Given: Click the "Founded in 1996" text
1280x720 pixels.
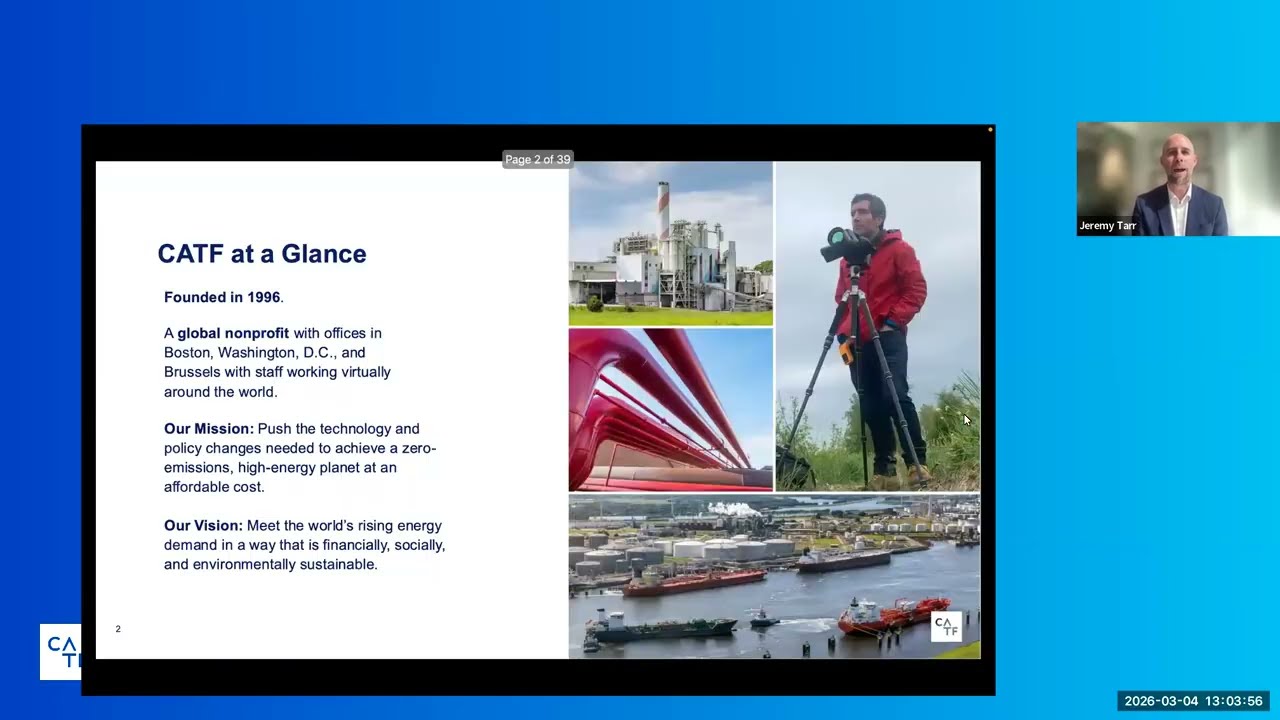Looking at the screenshot, I should coord(222,297).
